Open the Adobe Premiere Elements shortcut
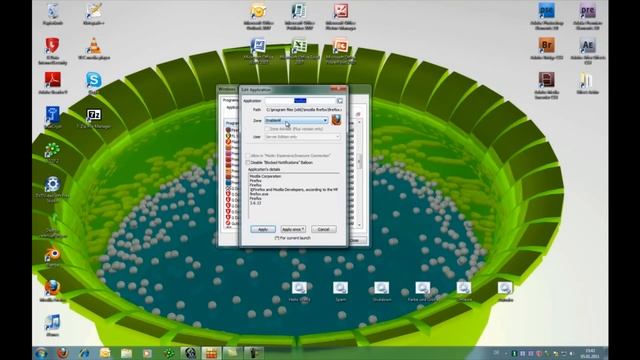 [x=588, y=16]
